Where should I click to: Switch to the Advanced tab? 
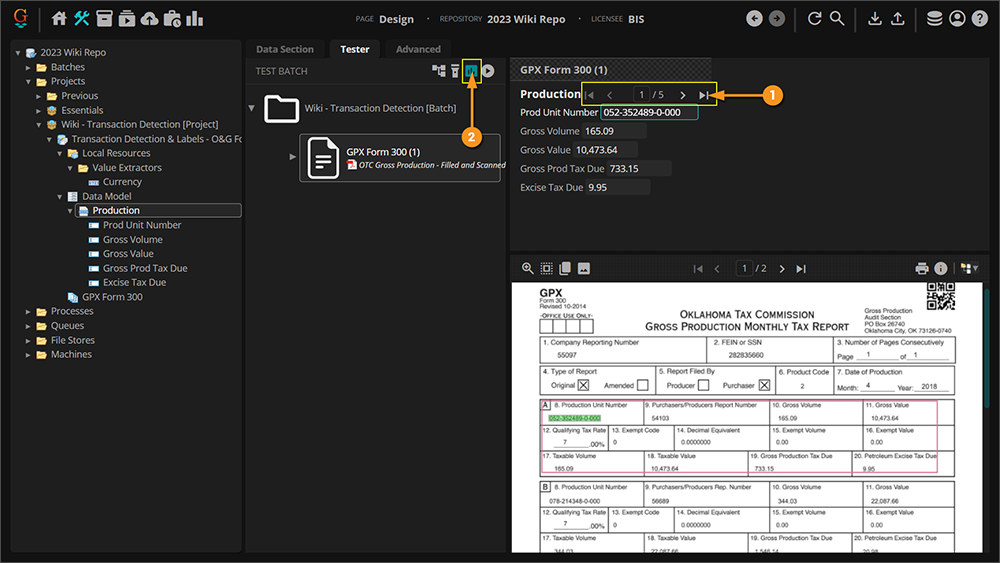418,49
